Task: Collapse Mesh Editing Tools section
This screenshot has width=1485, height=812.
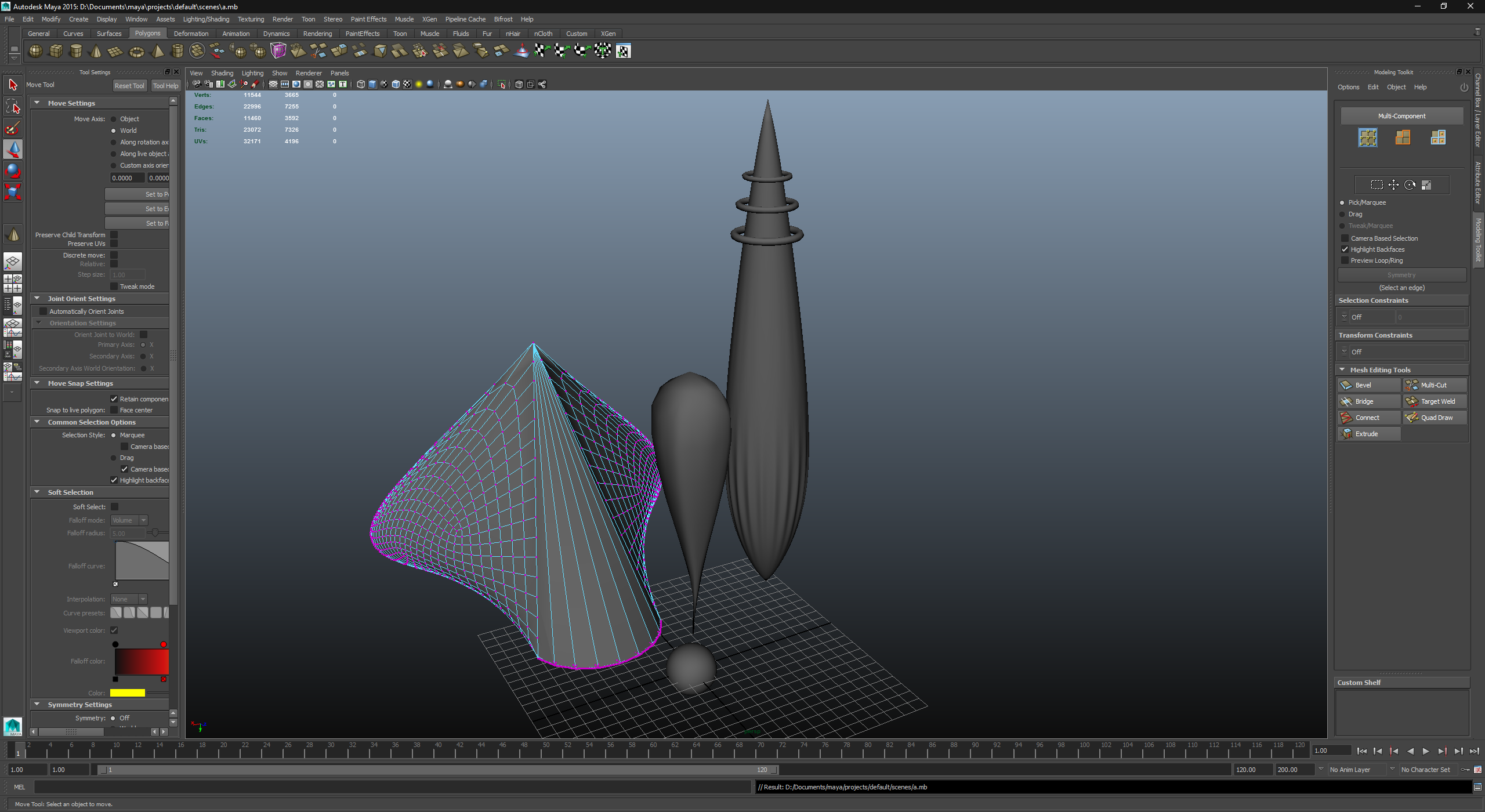Action: click(x=1342, y=369)
